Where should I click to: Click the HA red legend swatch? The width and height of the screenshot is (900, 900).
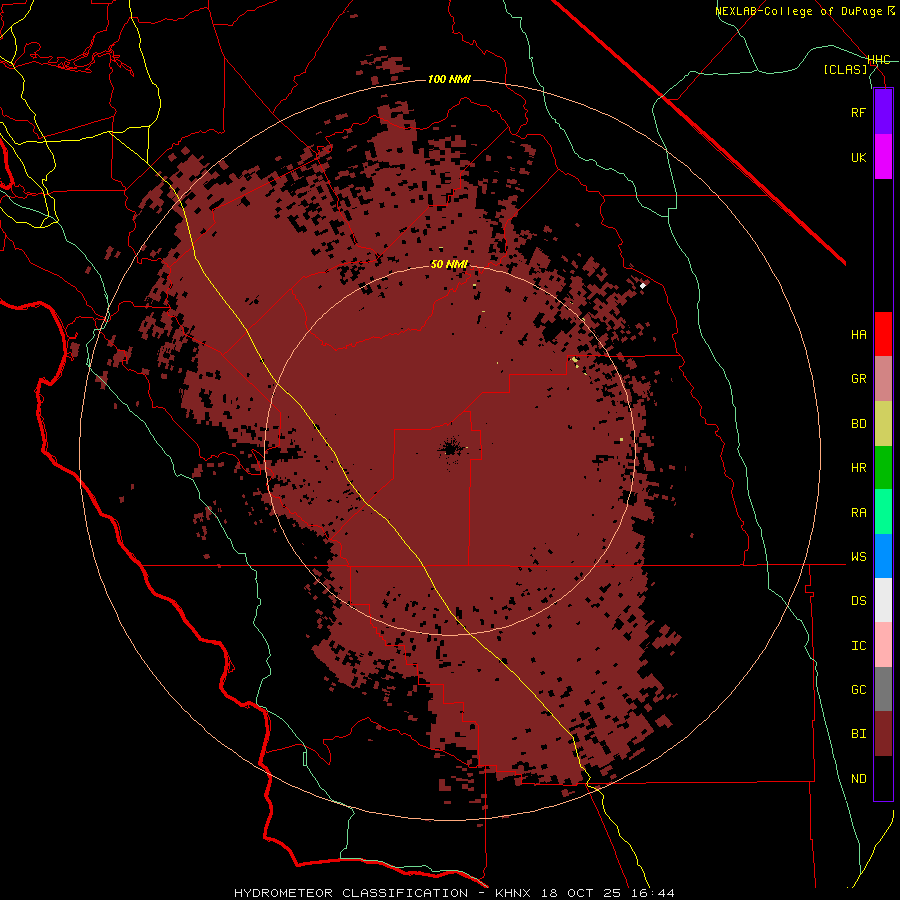(x=883, y=334)
